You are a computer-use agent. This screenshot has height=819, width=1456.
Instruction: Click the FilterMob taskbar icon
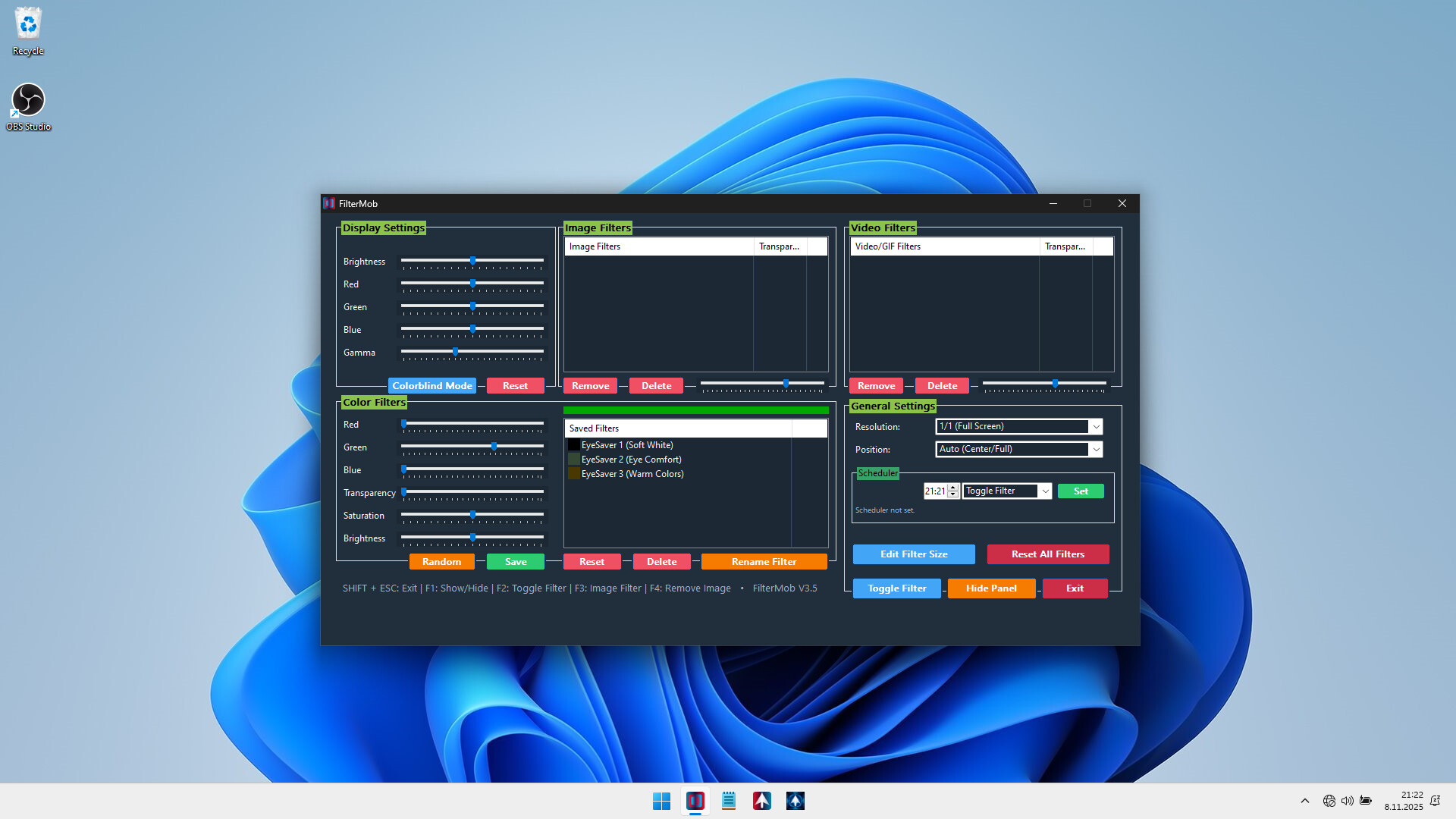695,801
